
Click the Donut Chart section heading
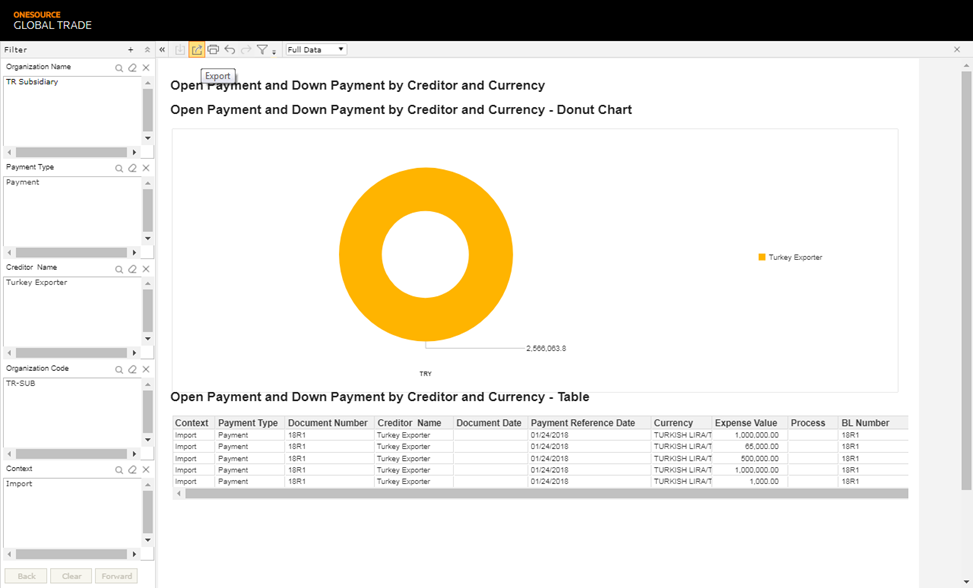(401, 110)
